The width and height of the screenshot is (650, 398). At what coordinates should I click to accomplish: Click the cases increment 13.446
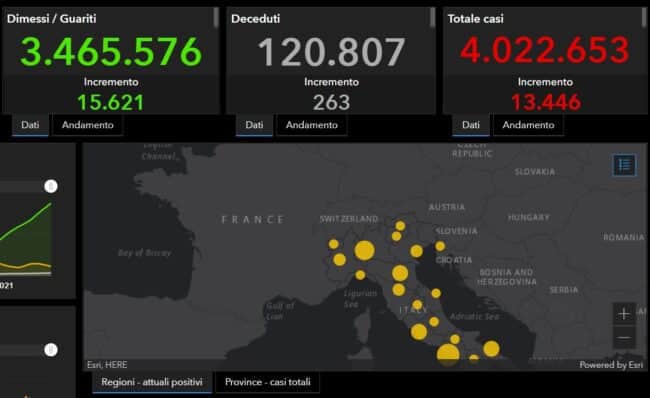coord(546,102)
